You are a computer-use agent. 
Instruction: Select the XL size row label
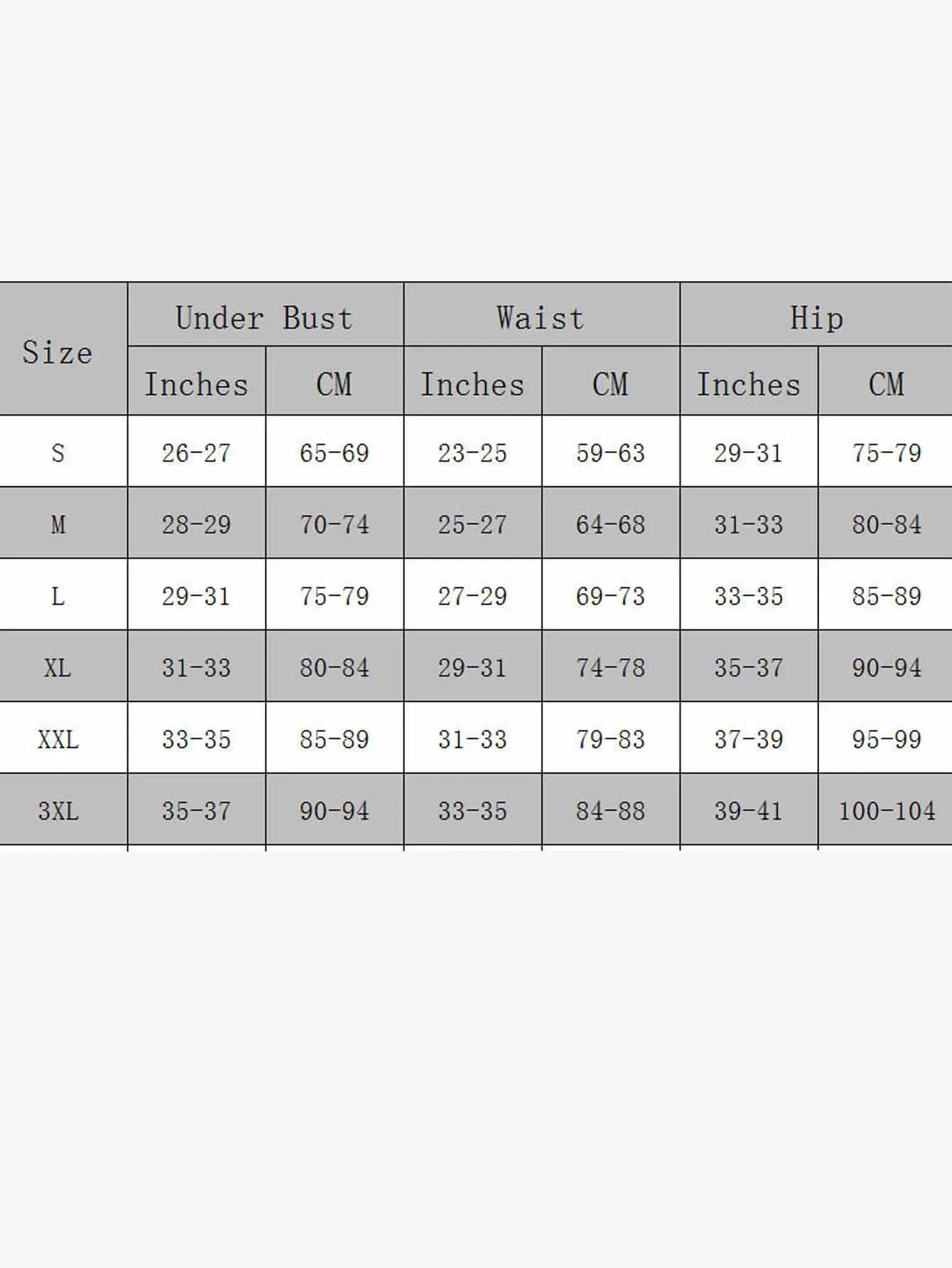(x=58, y=668)
